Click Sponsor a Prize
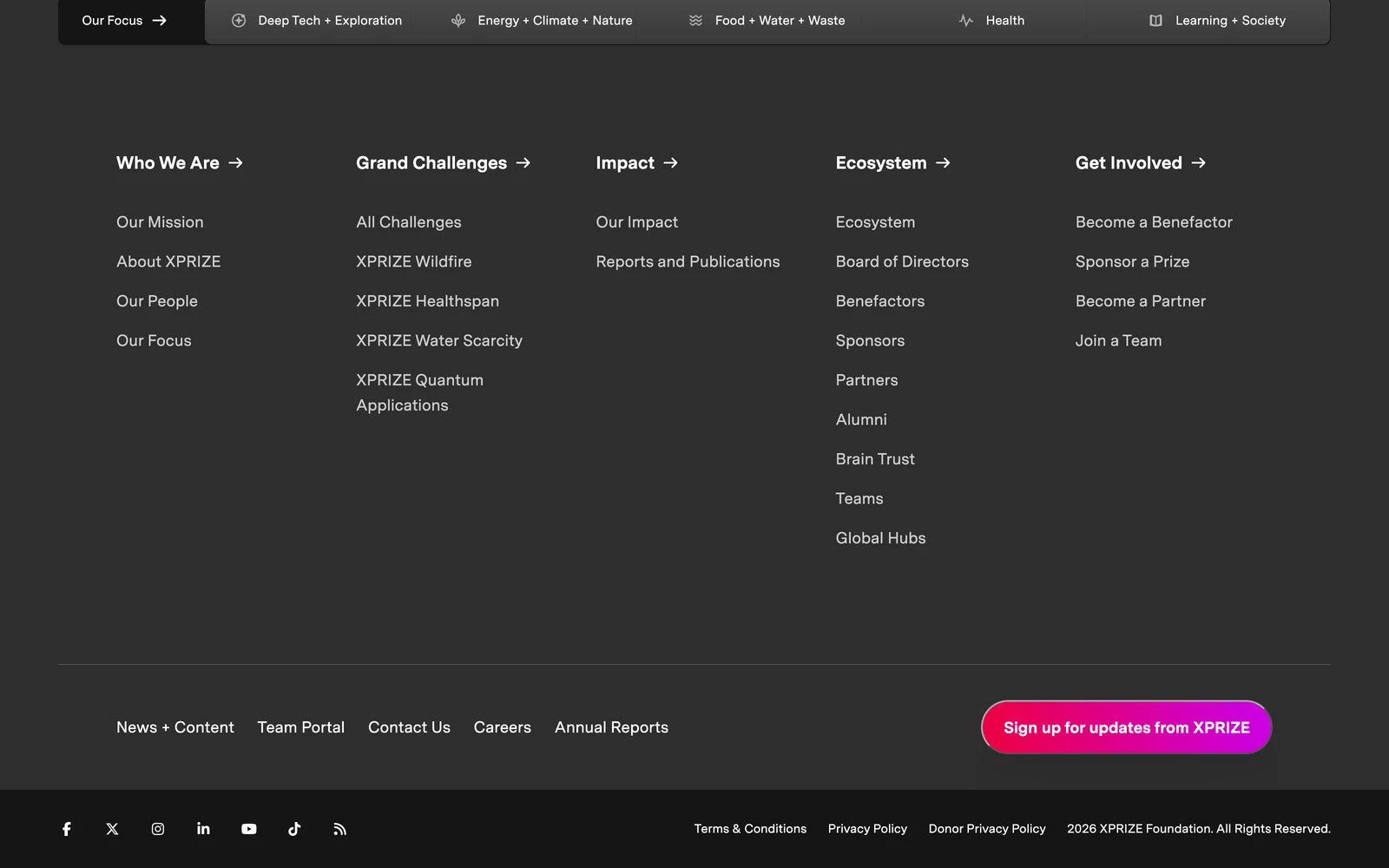The width and height of the screenshot is (1389, 868). point(1133,261)
